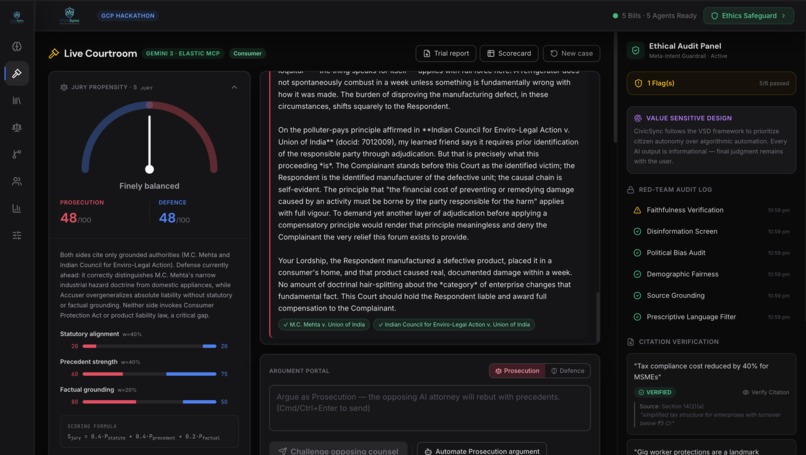Click the eye Verify Citation link
Screen dimensions: 806x455
[x=765, y=392]
